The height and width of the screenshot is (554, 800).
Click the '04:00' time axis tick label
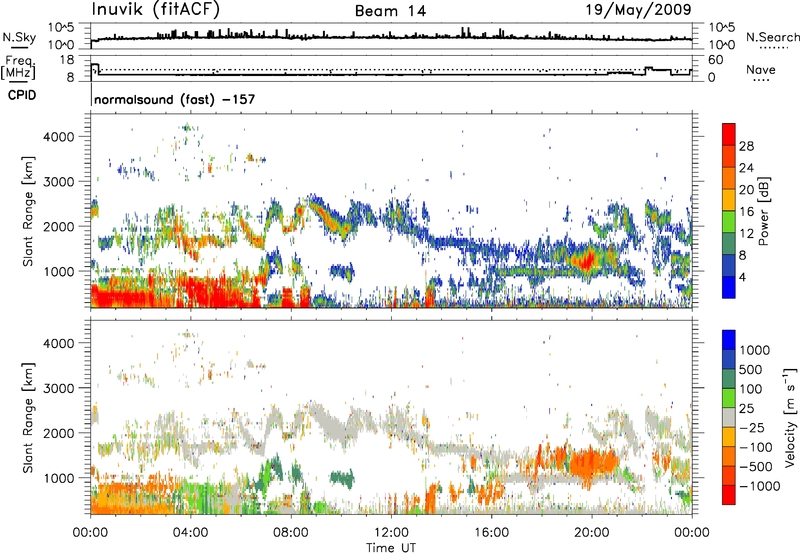(x=191, y=533)
